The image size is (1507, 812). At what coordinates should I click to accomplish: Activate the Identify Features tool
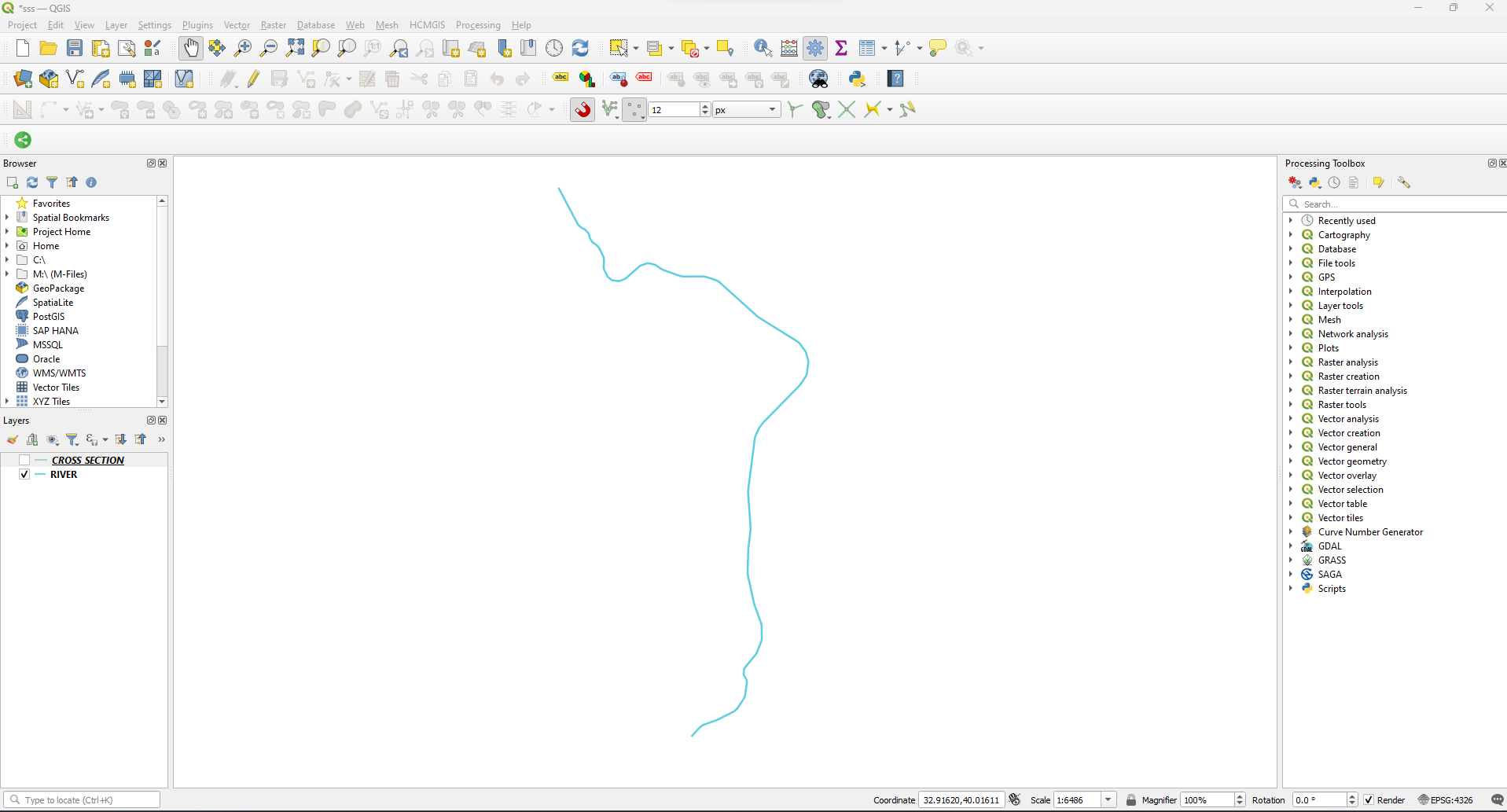click(760, 48)
